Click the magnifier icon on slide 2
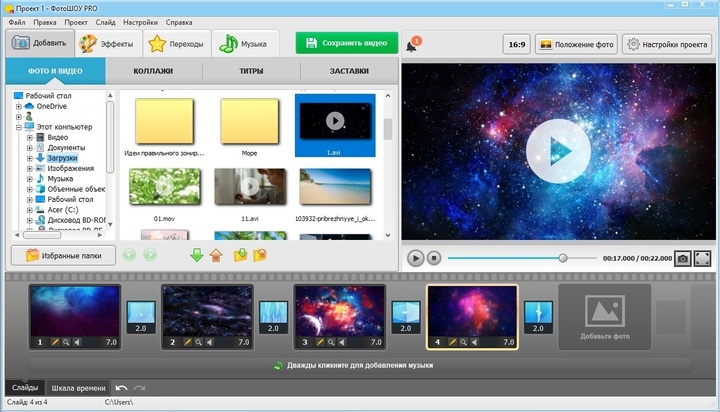This screenshot has height=412, width=720. point(198,342)
